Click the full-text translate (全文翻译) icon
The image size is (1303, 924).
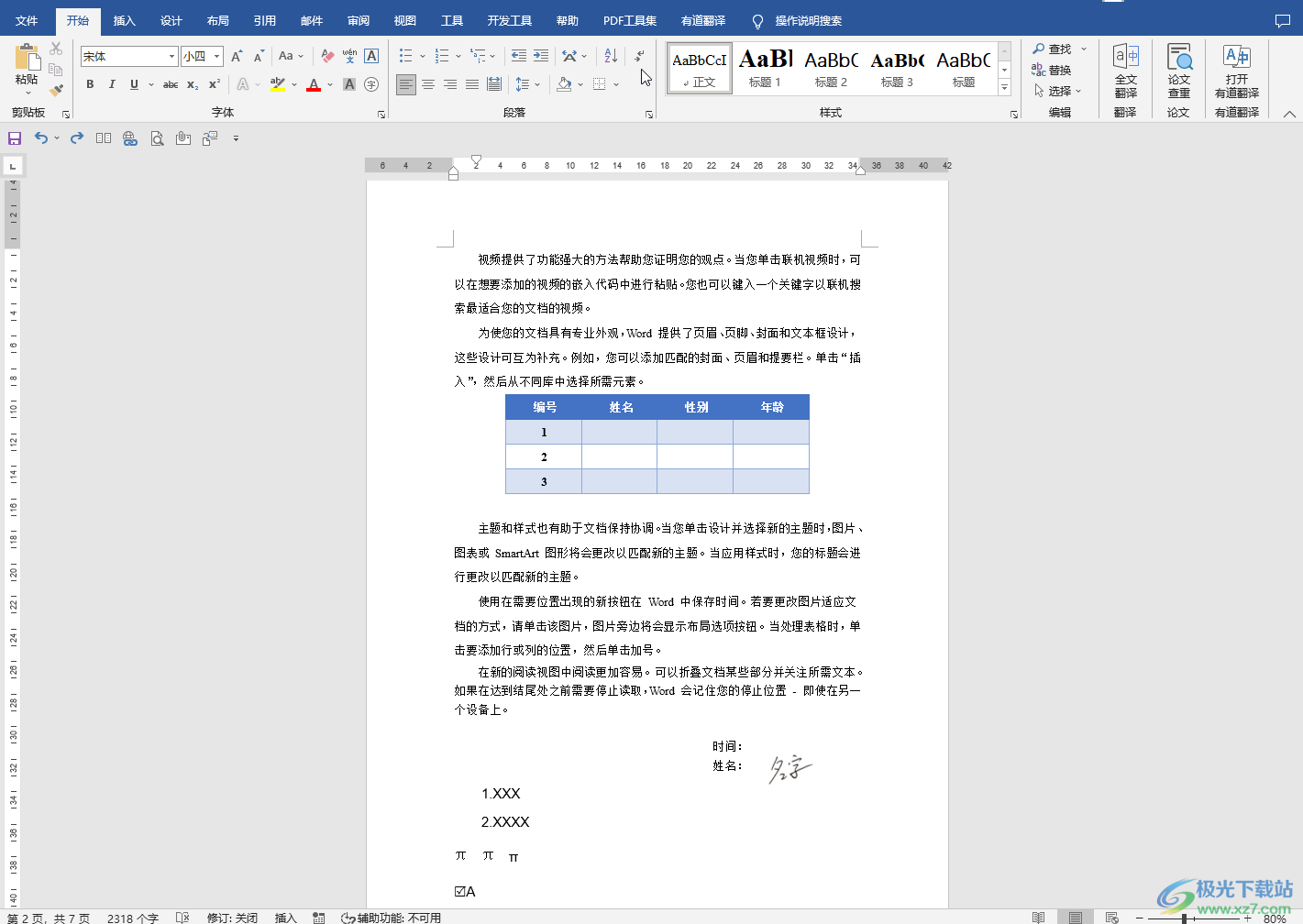point(1125,71)
